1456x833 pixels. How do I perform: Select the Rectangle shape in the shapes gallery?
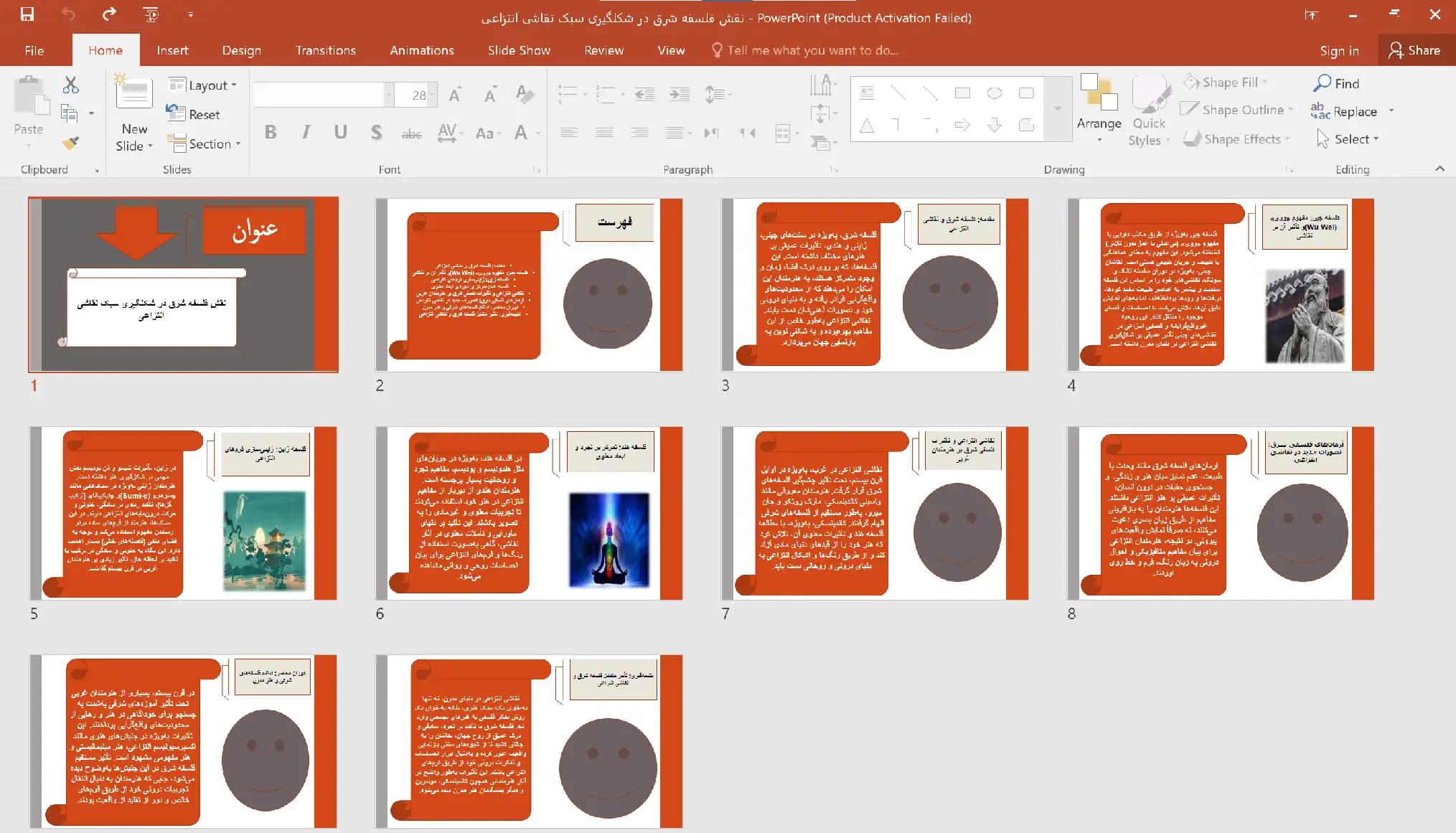tap(962, 93)
